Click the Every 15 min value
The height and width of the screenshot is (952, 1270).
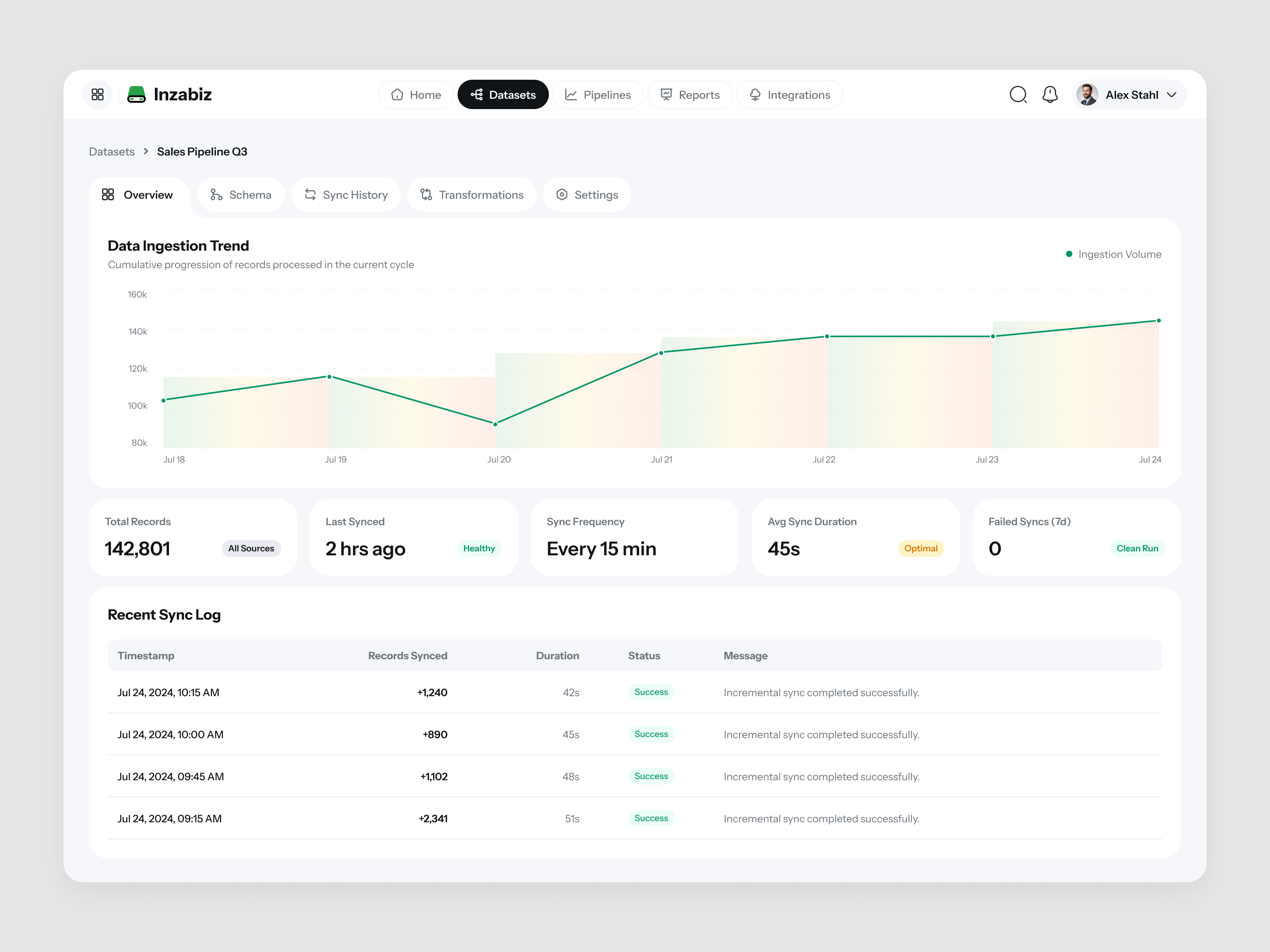601,549
